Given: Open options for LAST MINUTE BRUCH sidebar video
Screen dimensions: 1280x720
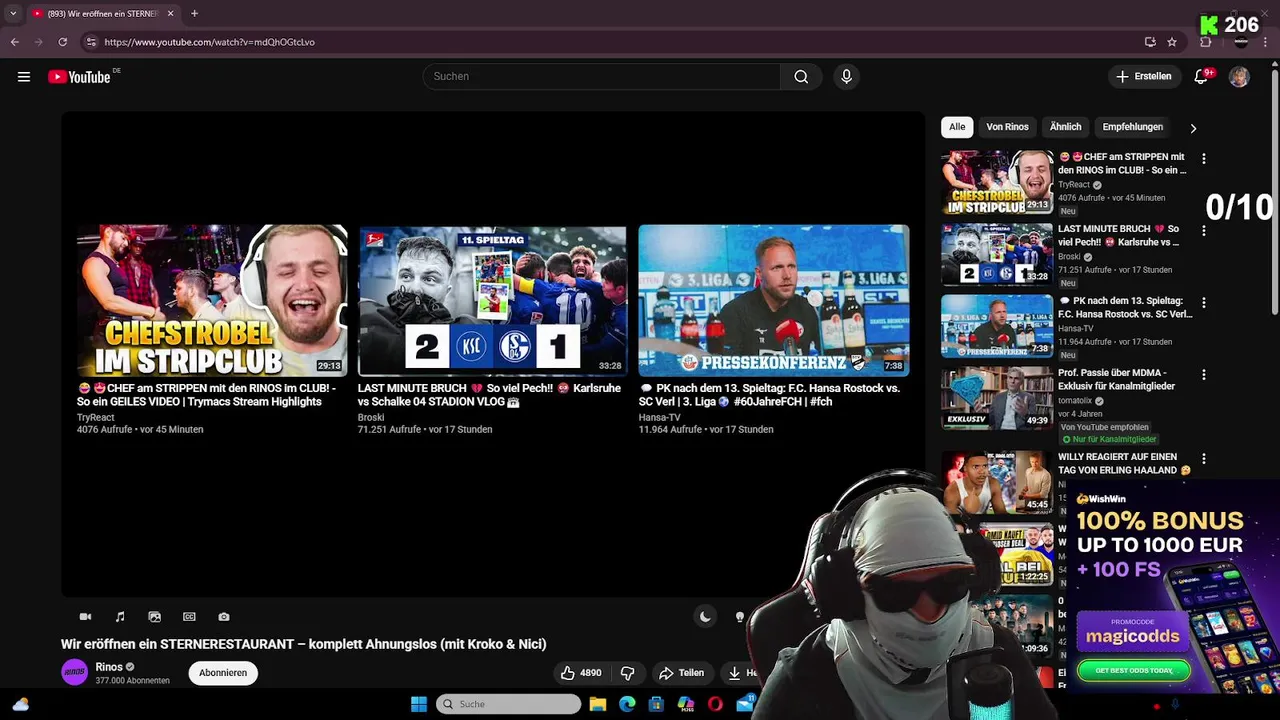Looking at the screenshot, I should click(x=1204, y=231).
